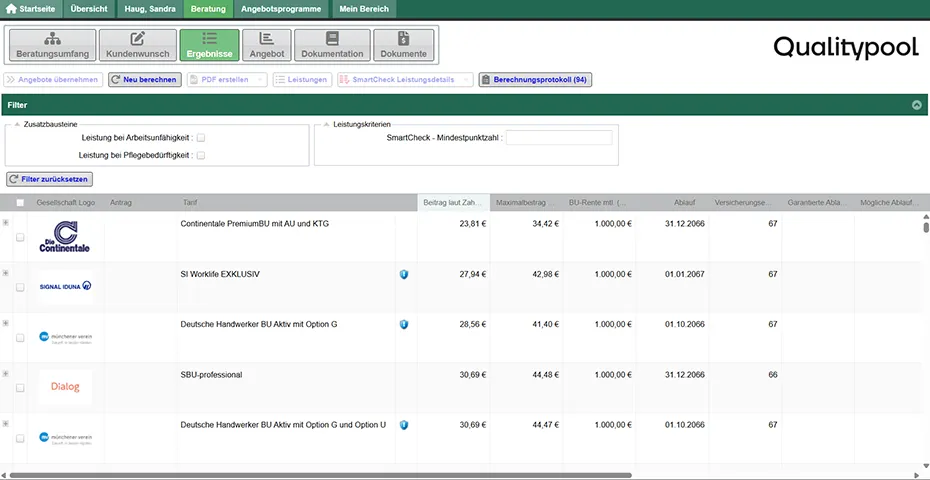
Task: Switch to the Beratung tab
Action: tap(208, 9)
